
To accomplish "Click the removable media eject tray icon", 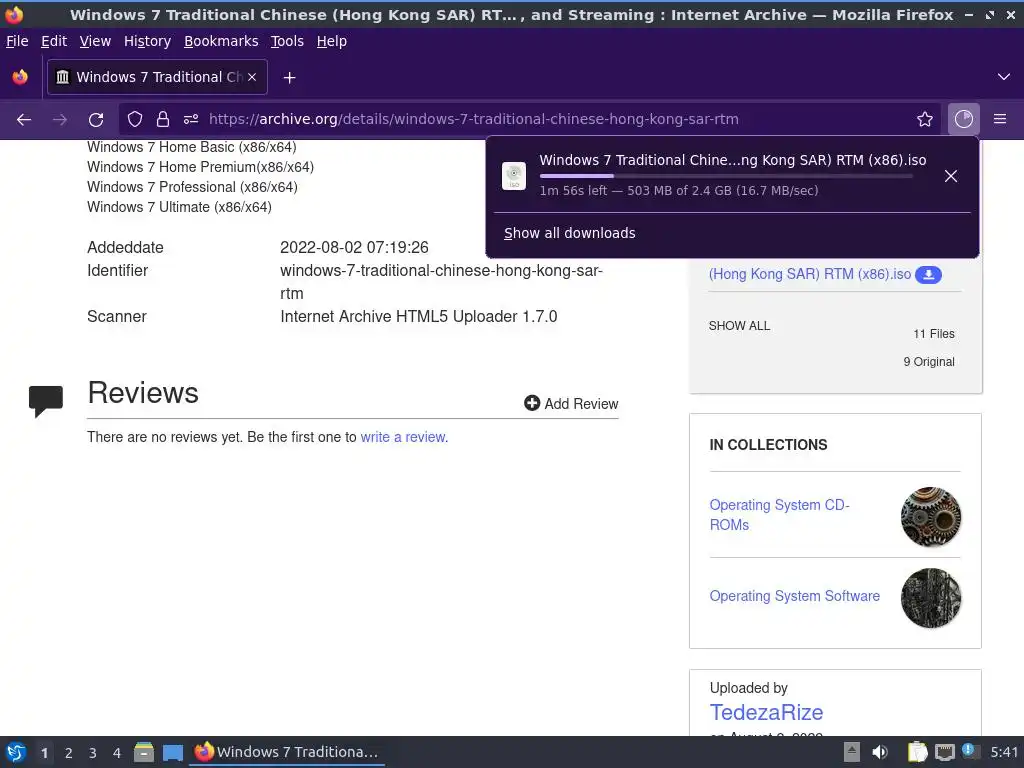I will [x=852, y=752].
